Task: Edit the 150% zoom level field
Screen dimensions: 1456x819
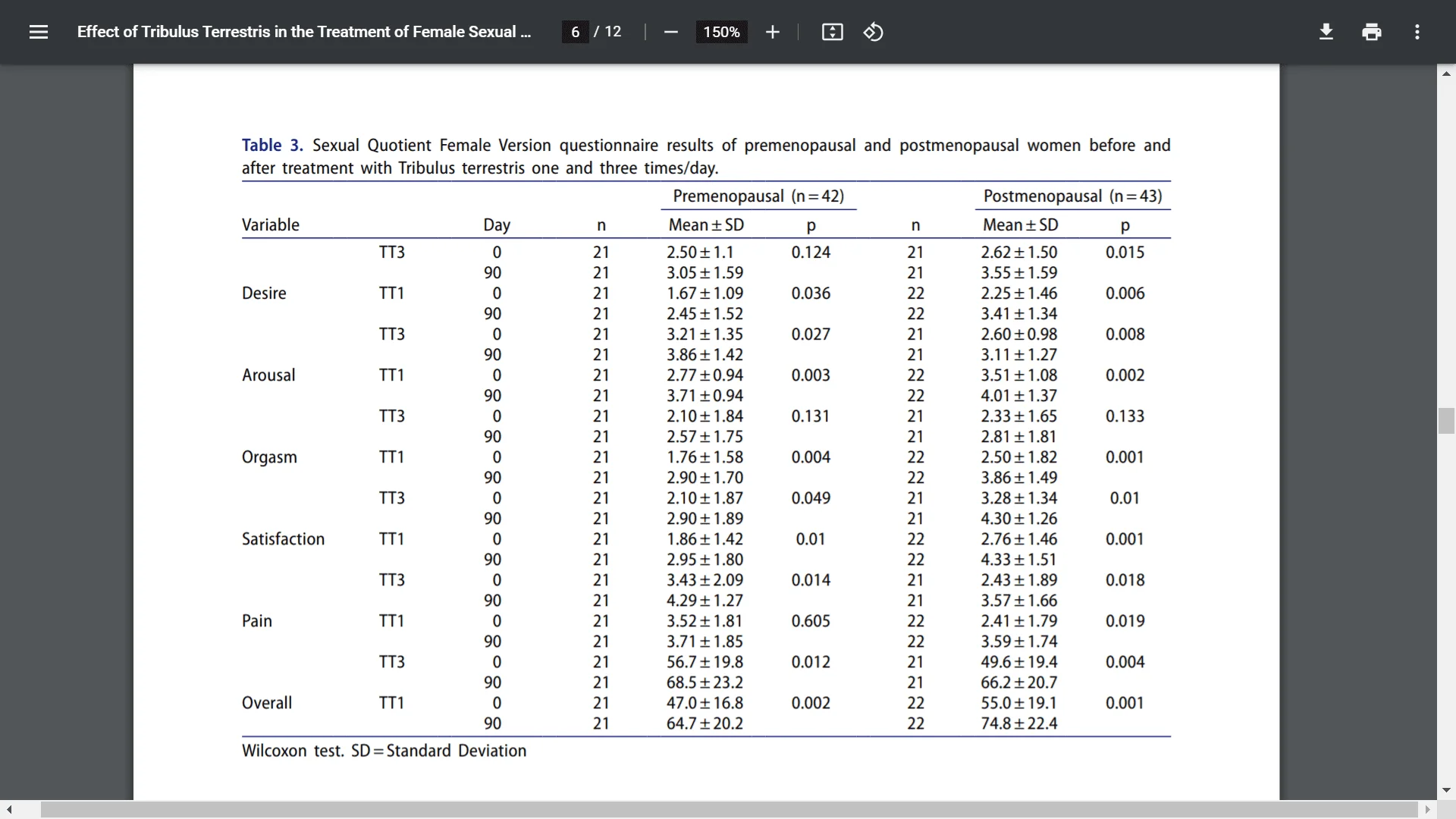Action: pos(721,32)
